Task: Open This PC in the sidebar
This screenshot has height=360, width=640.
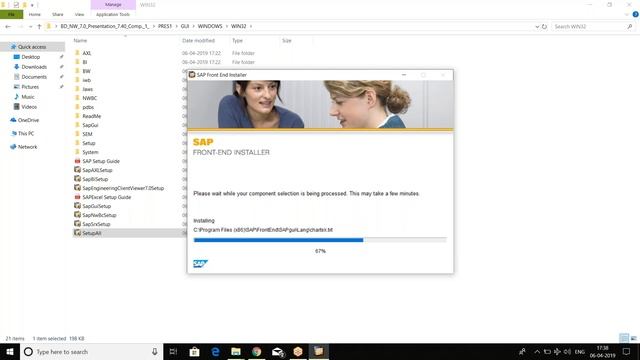Action: pyautogui.click(x=26, y=133)
